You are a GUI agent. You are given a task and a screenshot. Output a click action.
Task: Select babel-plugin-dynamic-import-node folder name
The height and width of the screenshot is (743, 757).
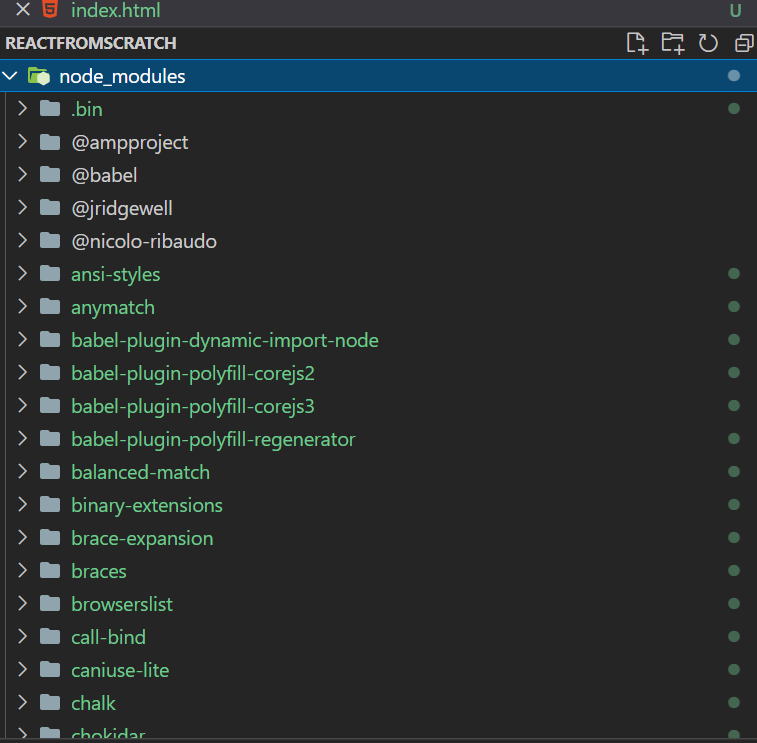(x=225, y=341)
